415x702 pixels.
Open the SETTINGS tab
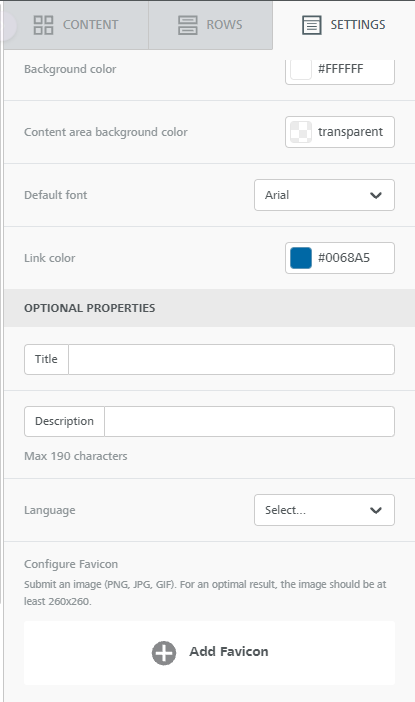tap(344, 25)
